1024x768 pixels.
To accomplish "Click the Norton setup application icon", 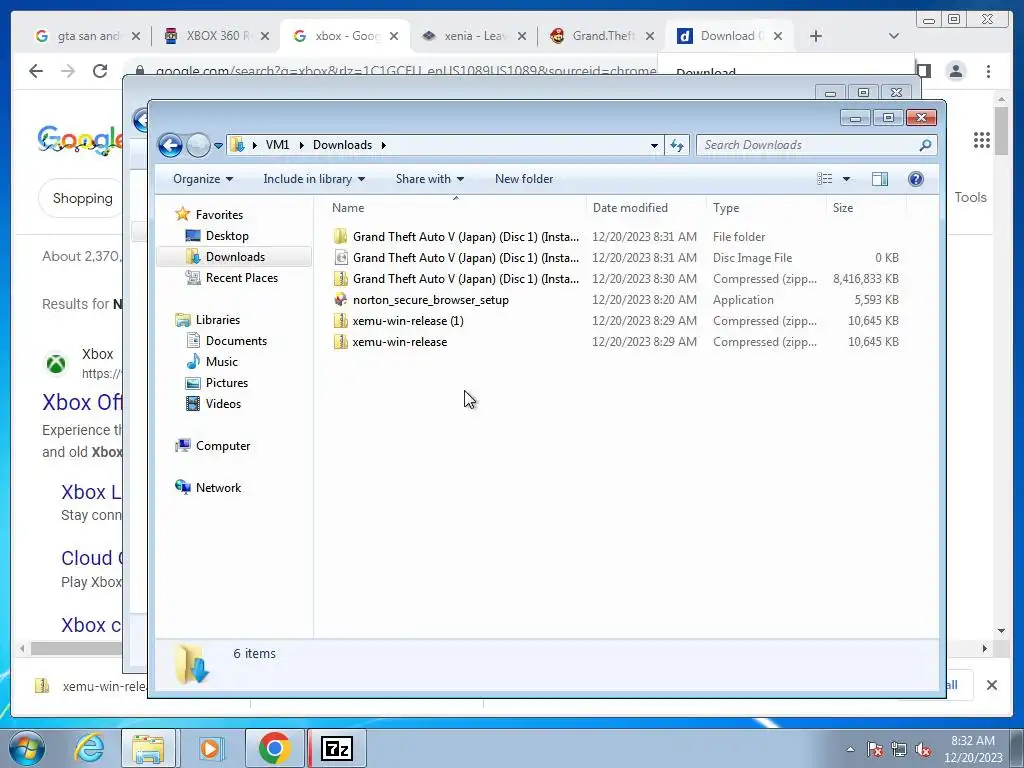I will pos(340,300).
